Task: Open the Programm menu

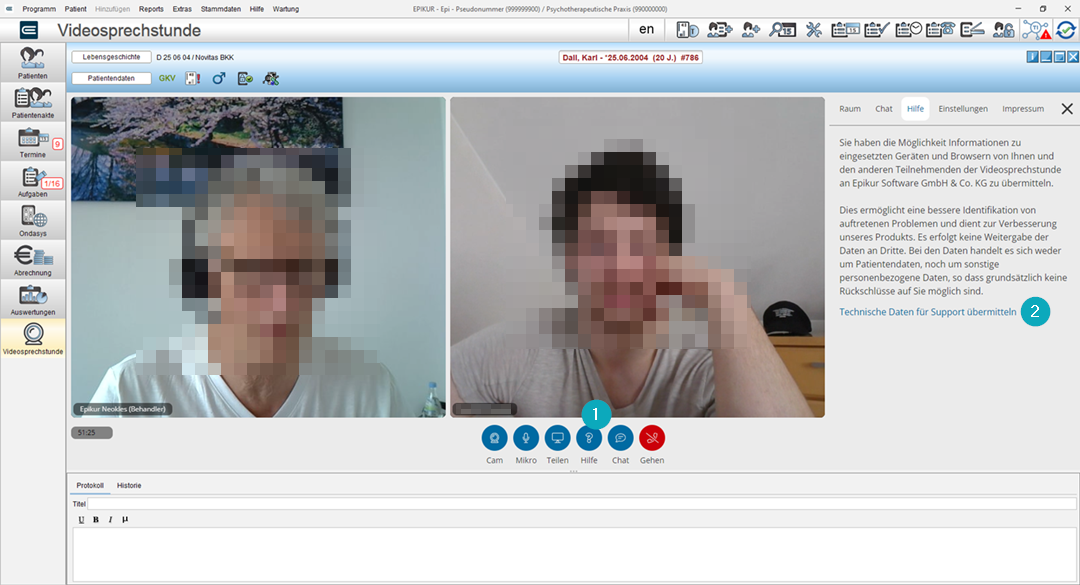Action: point(39,9)
